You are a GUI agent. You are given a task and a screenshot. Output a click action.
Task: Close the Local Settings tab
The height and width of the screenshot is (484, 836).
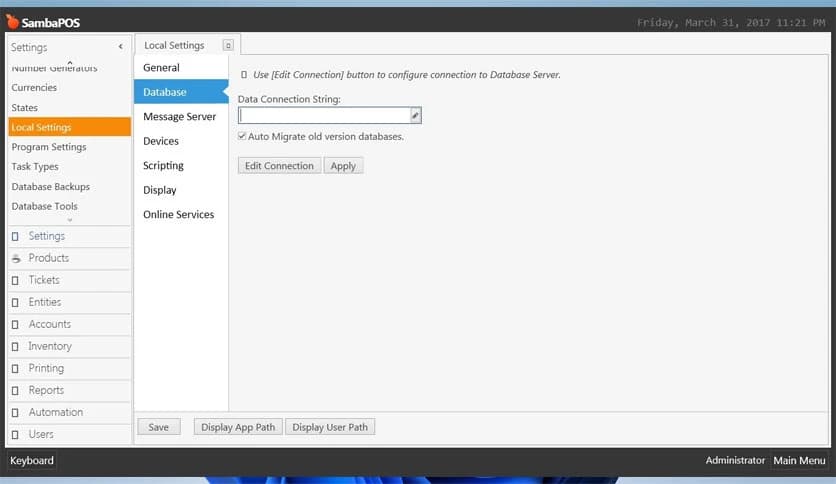point(228,45)
